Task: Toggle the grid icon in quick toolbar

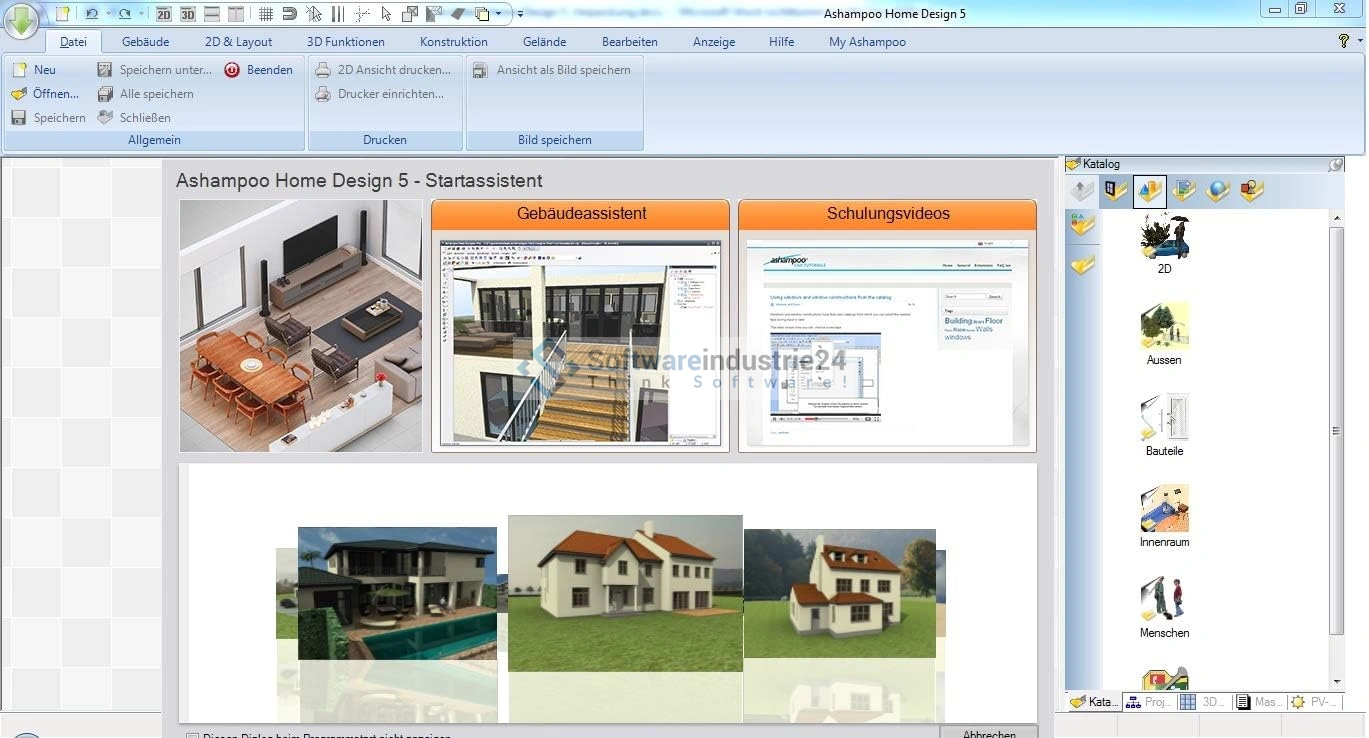Action: (x=265, y=14)
